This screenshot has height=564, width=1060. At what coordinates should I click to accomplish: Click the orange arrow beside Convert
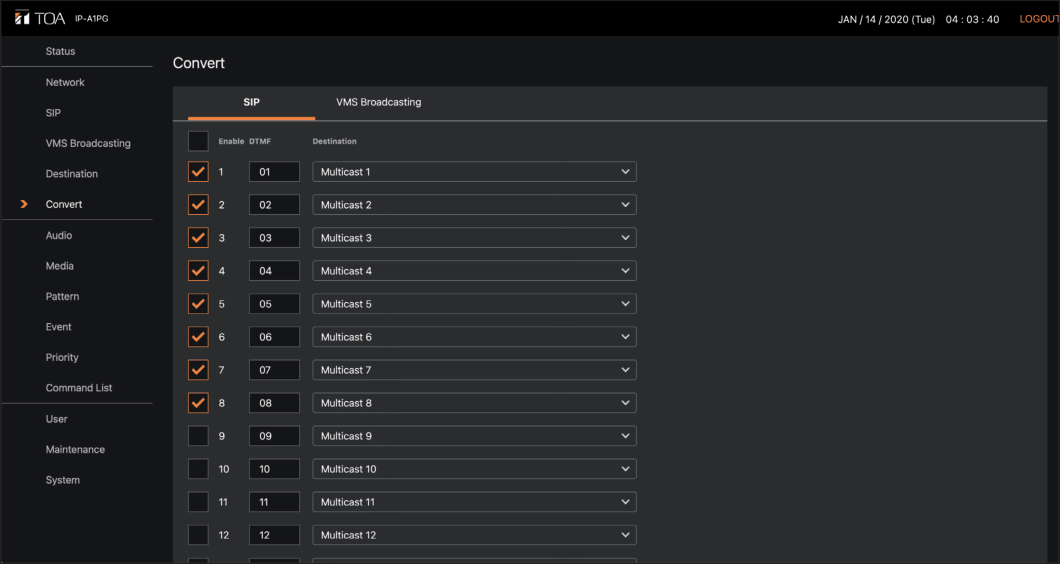(23, 204)
